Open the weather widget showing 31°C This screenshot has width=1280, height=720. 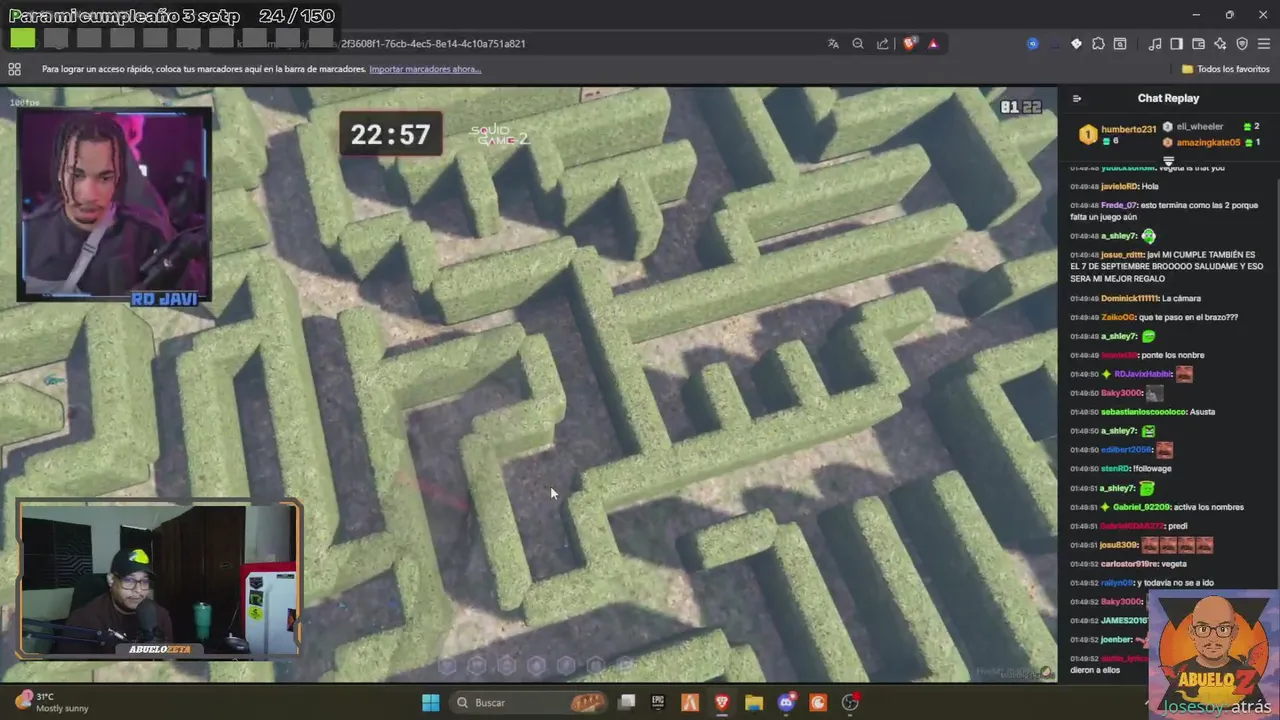pyautogui.click(x=52, y=702)
